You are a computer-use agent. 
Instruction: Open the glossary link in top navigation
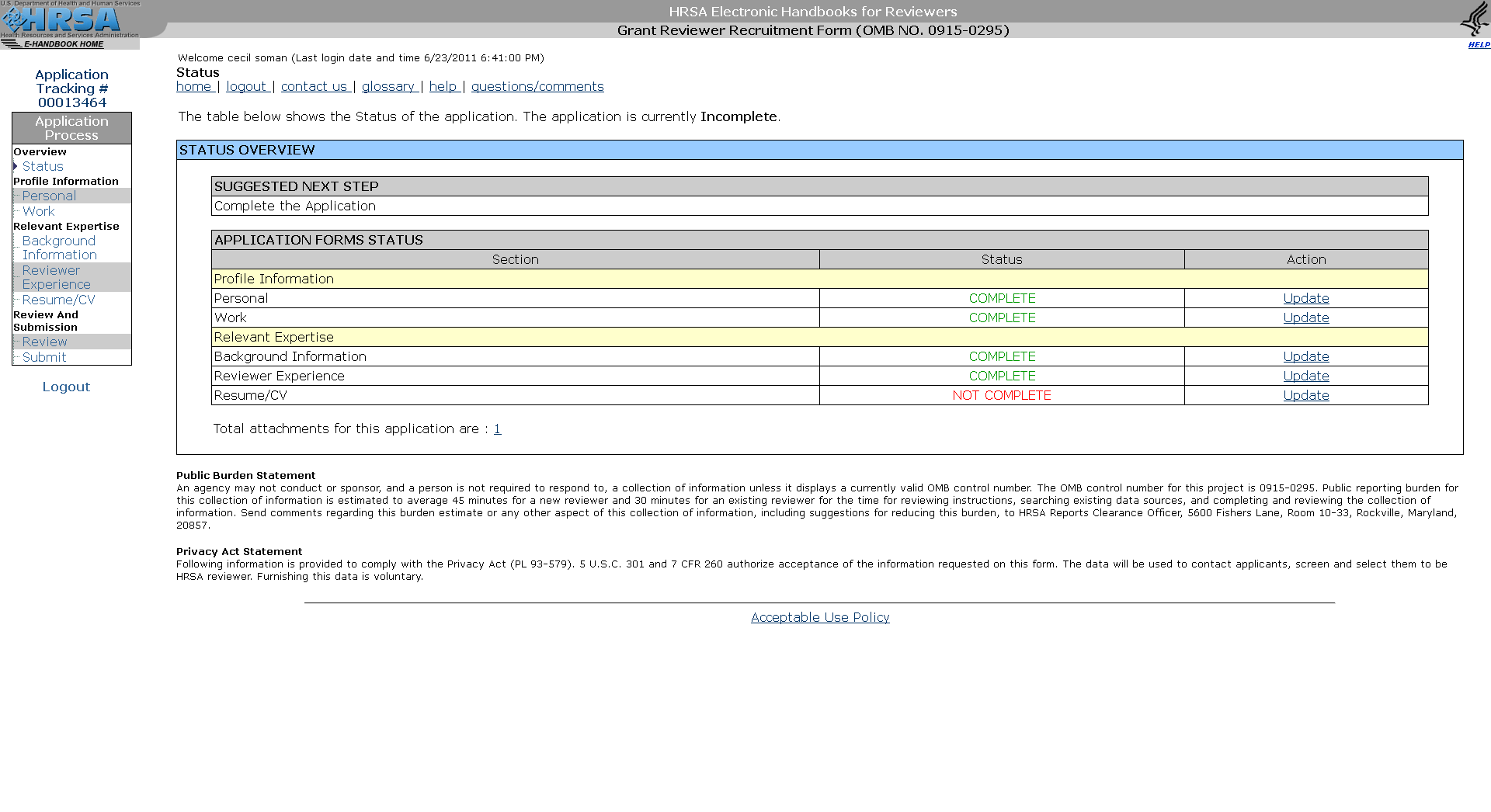coord(388,86)
